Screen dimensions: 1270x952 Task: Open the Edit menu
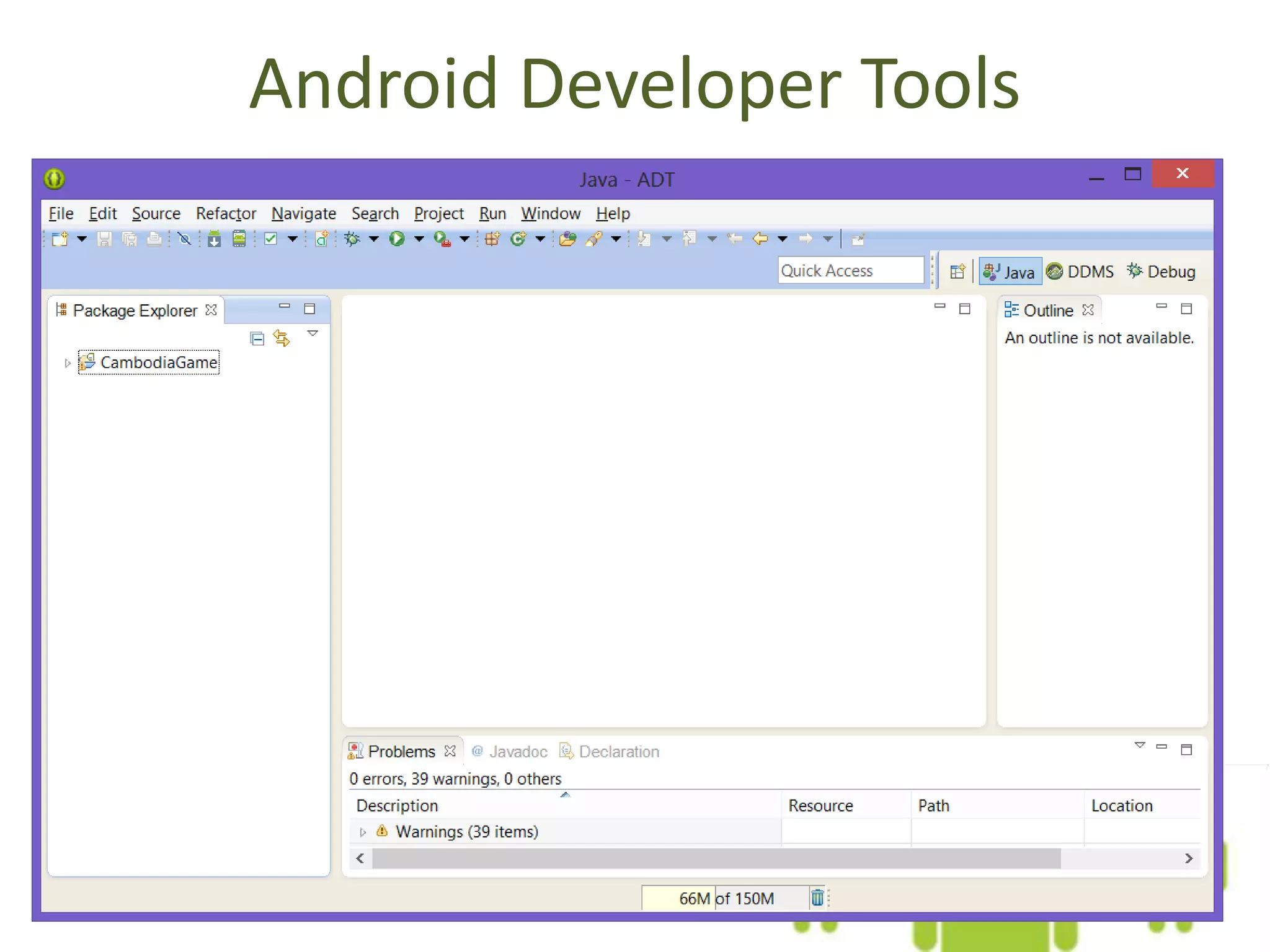(102, 213)
